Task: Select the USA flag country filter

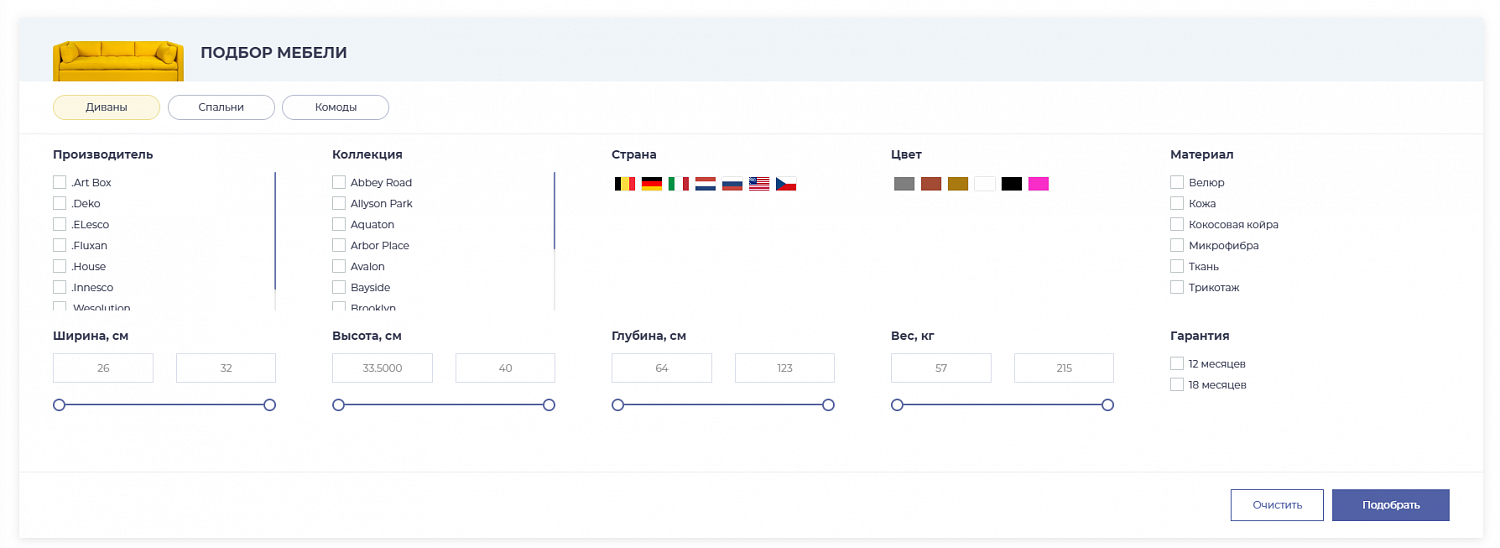Action: [759, 184]
